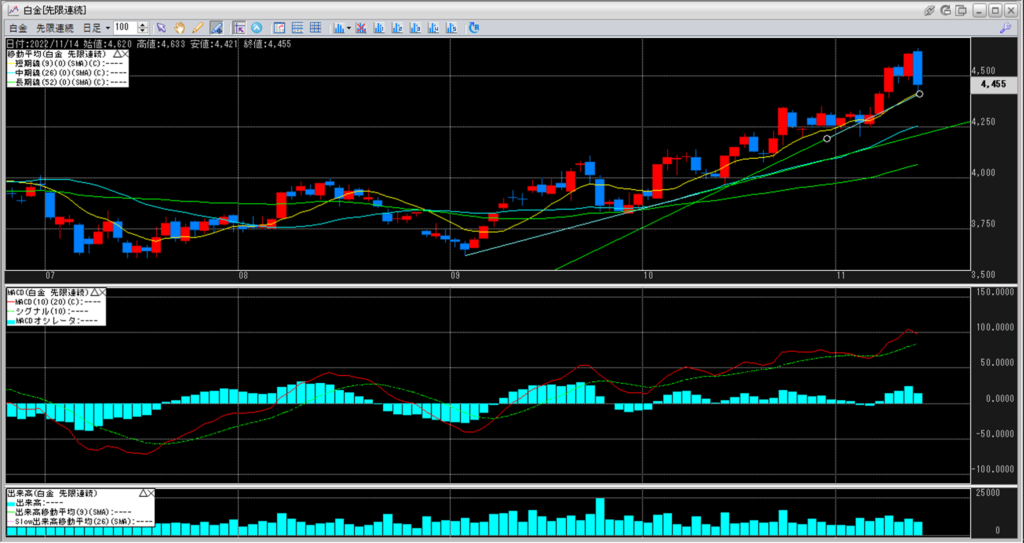Image resolution: width=1024 pixels, height=543 pixels.
Task: Click the trend line edit tool
Action: (215, 27)
